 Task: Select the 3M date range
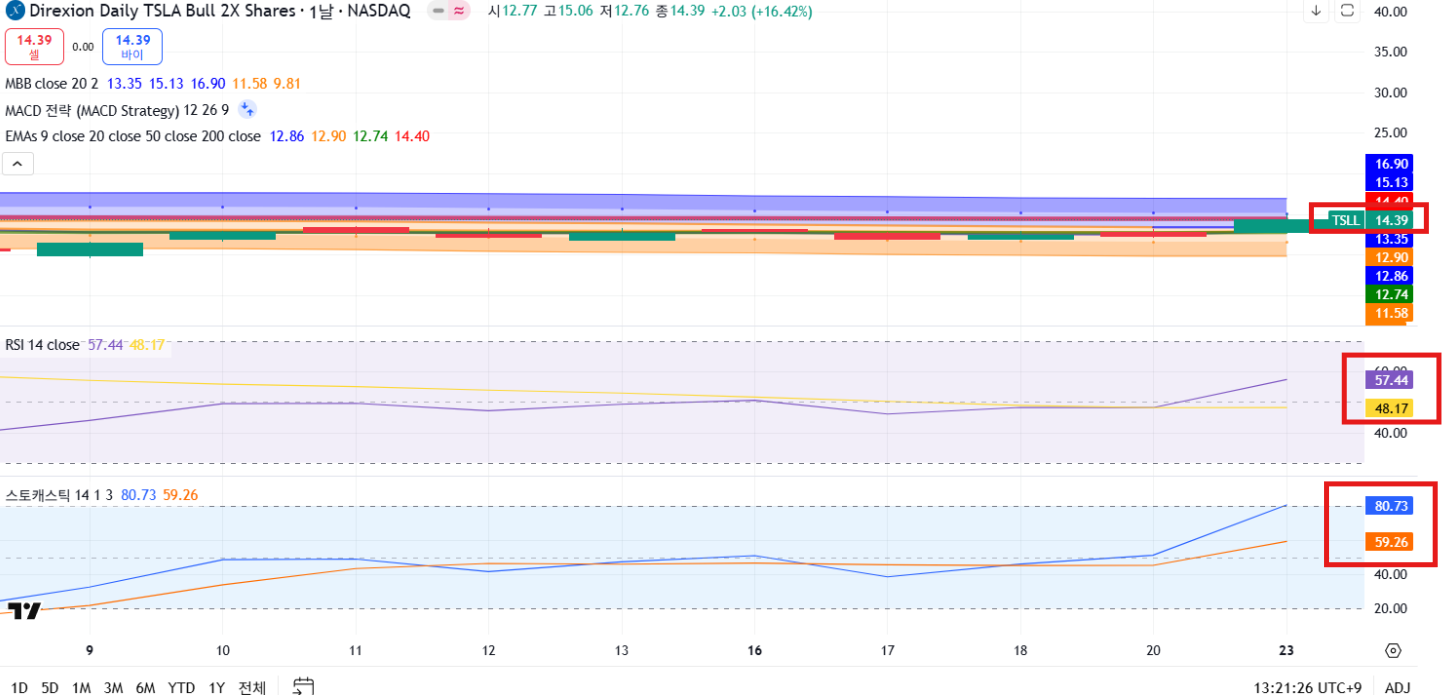pyautogui.click(x=113, y=688)
